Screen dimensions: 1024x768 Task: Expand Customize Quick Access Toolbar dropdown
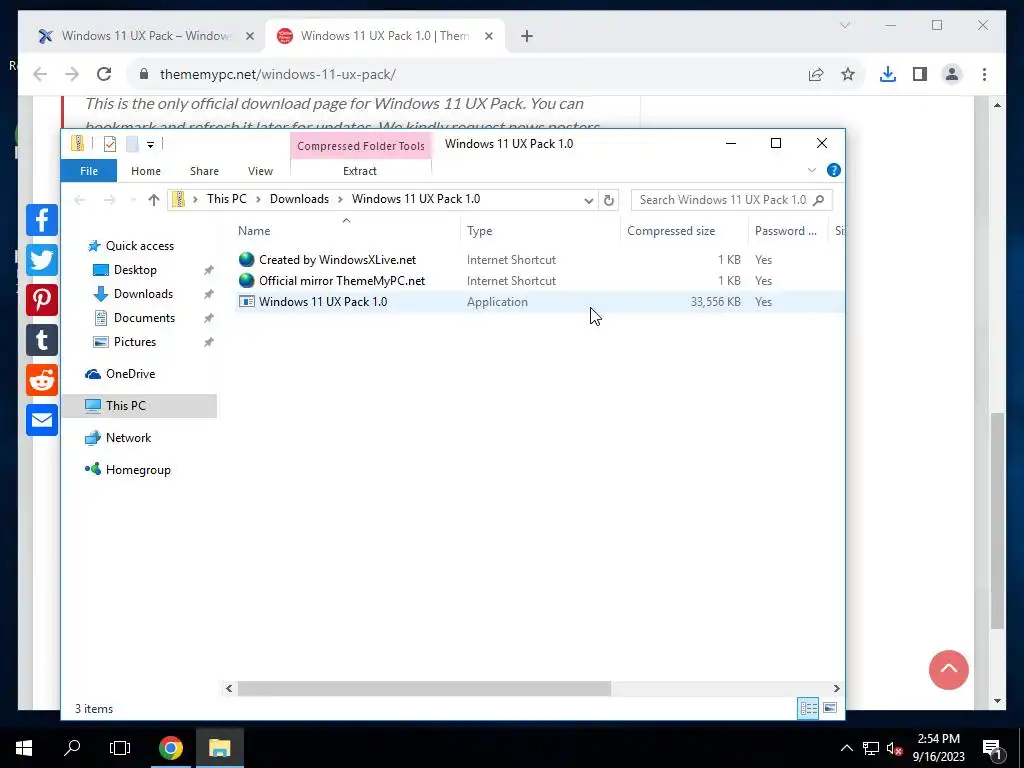(150, 144)
